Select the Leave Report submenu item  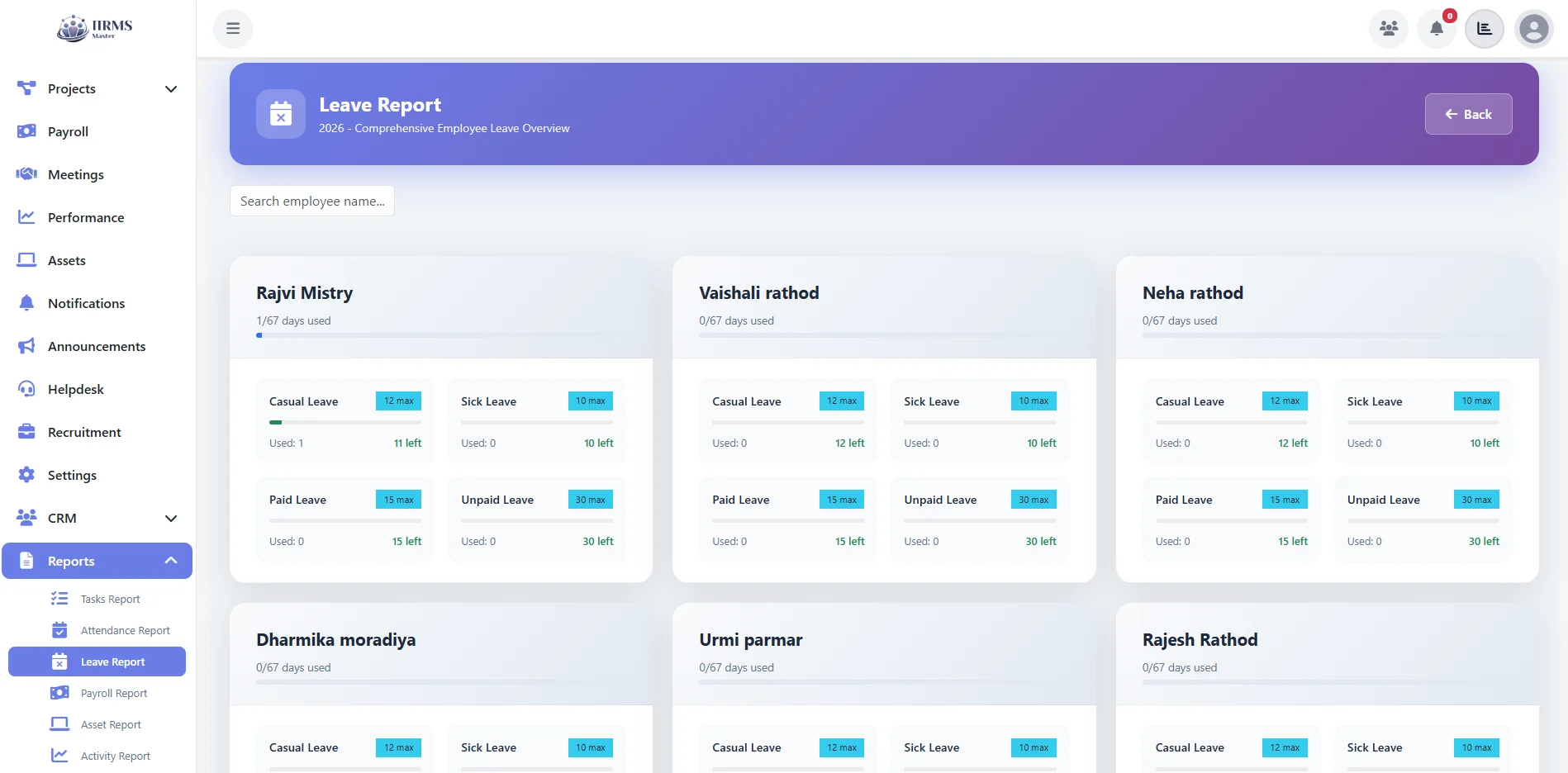click(97, 662)
